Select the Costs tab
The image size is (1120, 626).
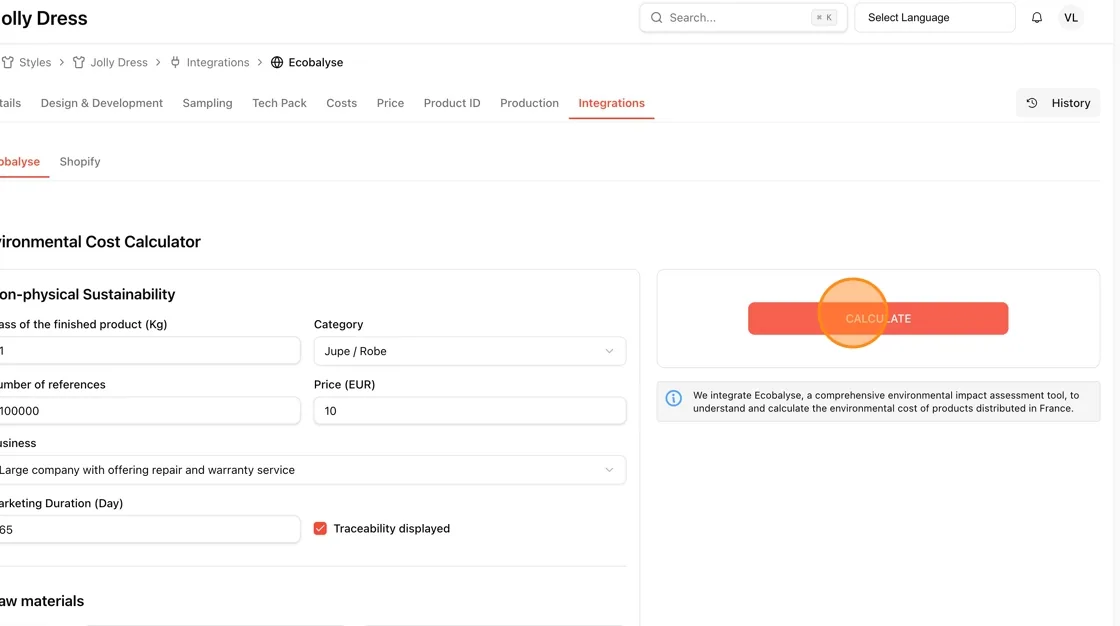click(341, 103)
